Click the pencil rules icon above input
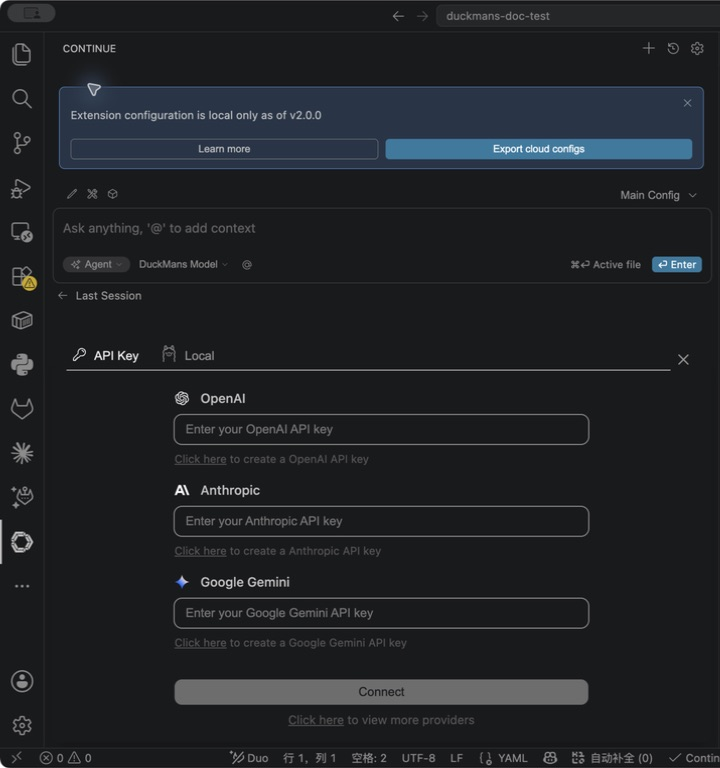 [x=72, y=194]
